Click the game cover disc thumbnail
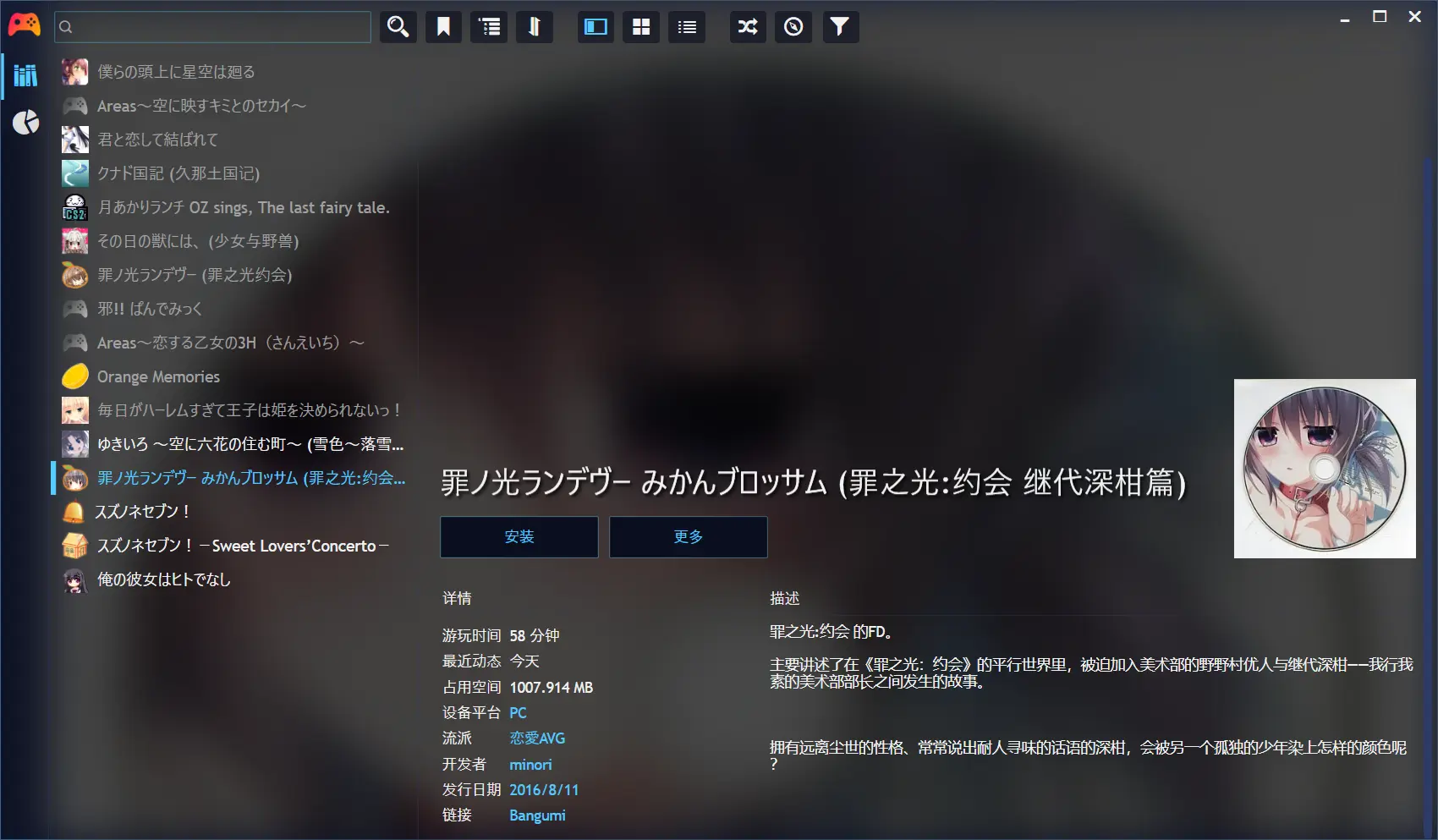1438x840 pixels. point(1324,469)
